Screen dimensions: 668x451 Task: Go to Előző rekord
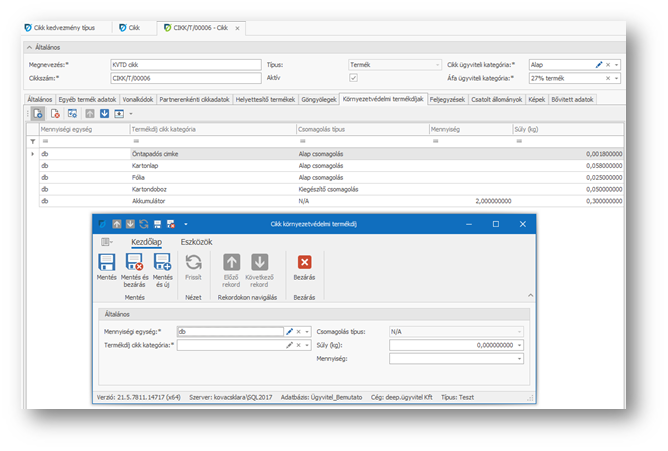pos(231,263)
